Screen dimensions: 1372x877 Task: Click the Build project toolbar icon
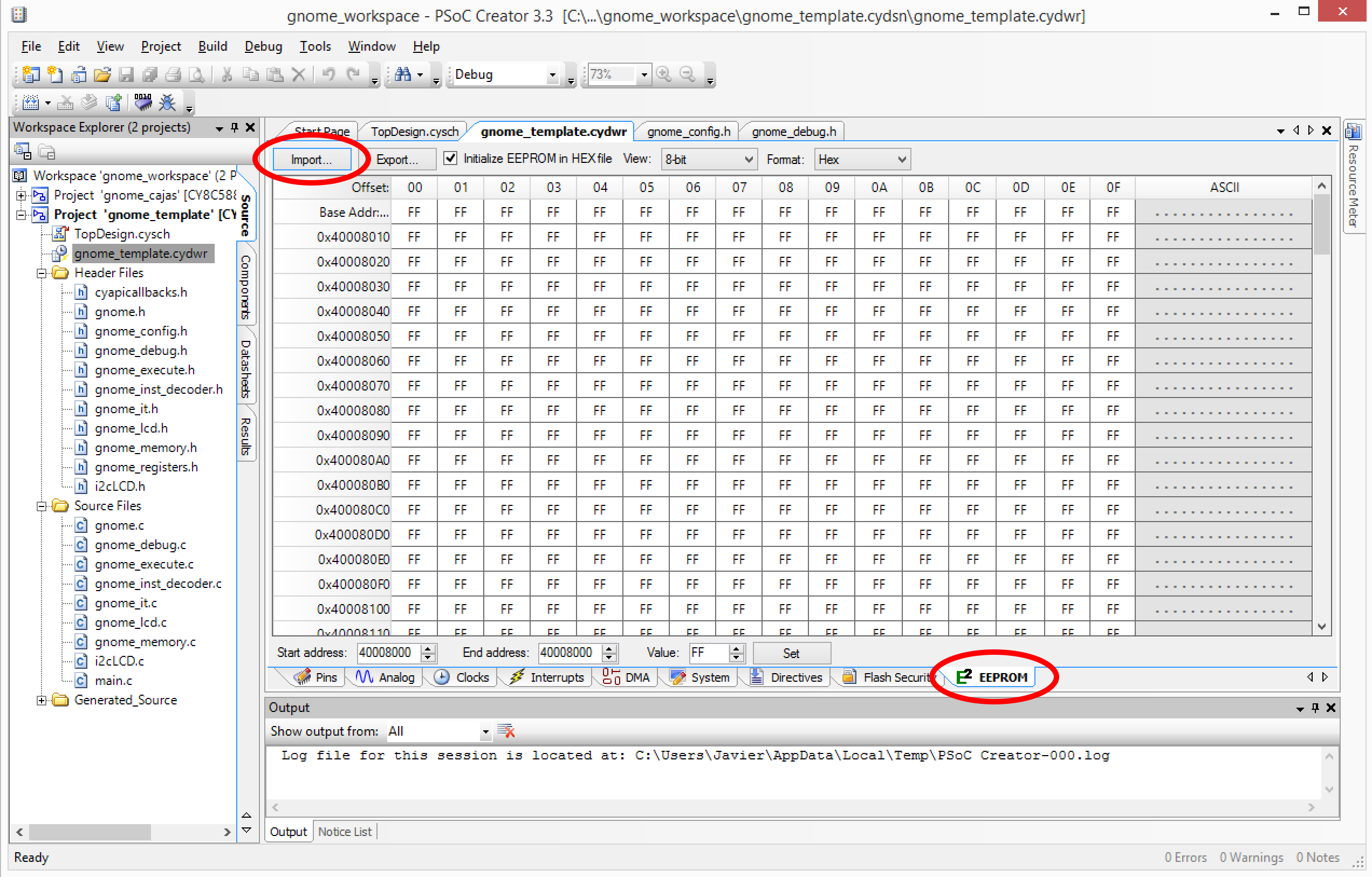[x=31, y=102]
